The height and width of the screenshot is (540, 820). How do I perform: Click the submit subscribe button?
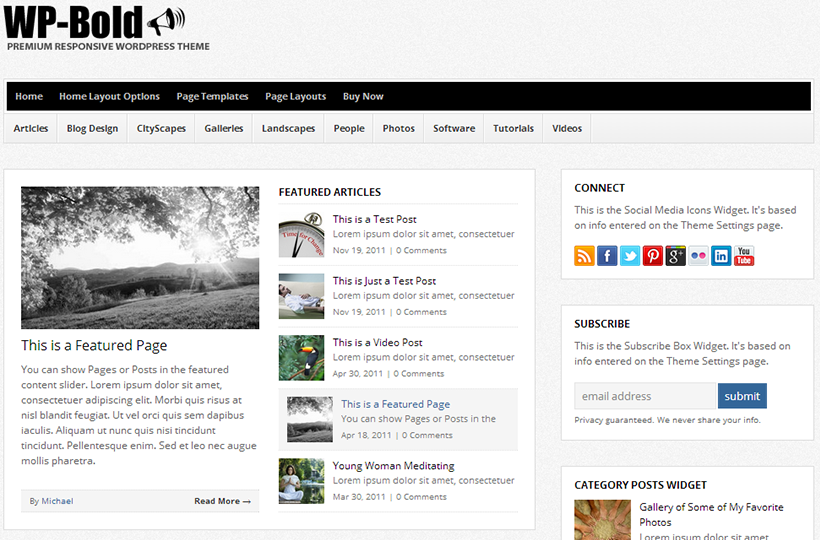pyautogui.click(x=742, y=396)
